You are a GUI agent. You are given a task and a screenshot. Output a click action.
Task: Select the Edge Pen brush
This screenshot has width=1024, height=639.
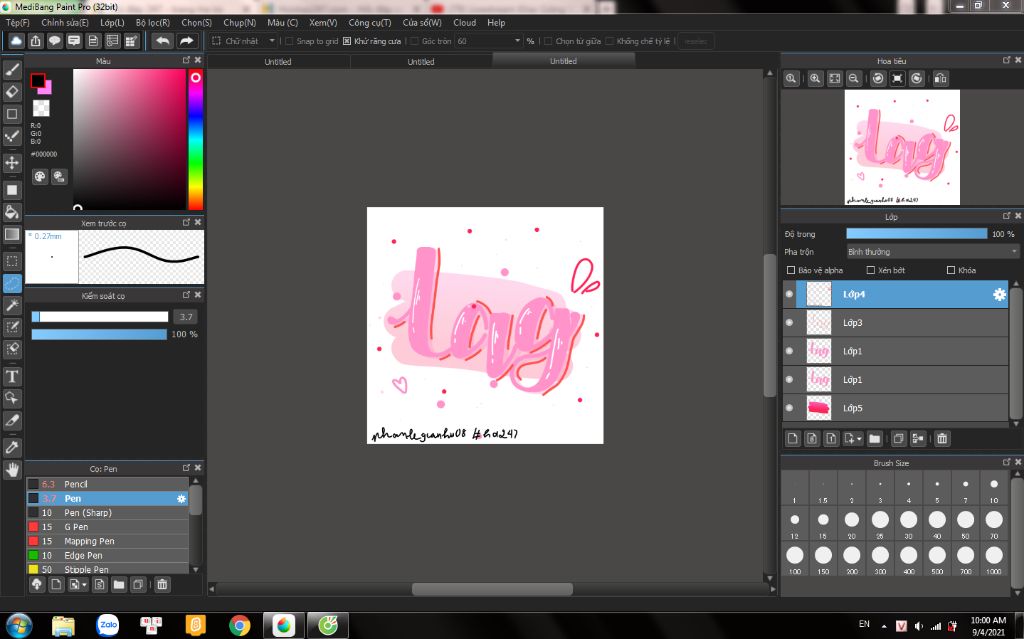click(x=108, y=555)
